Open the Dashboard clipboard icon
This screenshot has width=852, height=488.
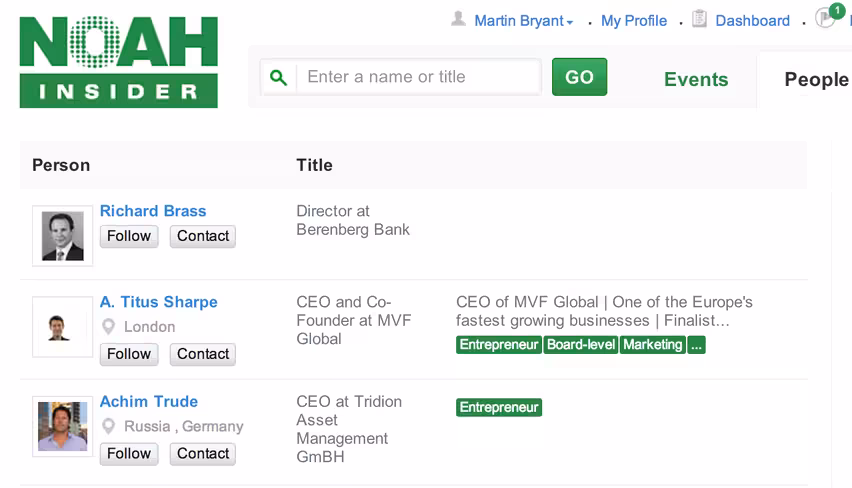click(x=699, y=19)
